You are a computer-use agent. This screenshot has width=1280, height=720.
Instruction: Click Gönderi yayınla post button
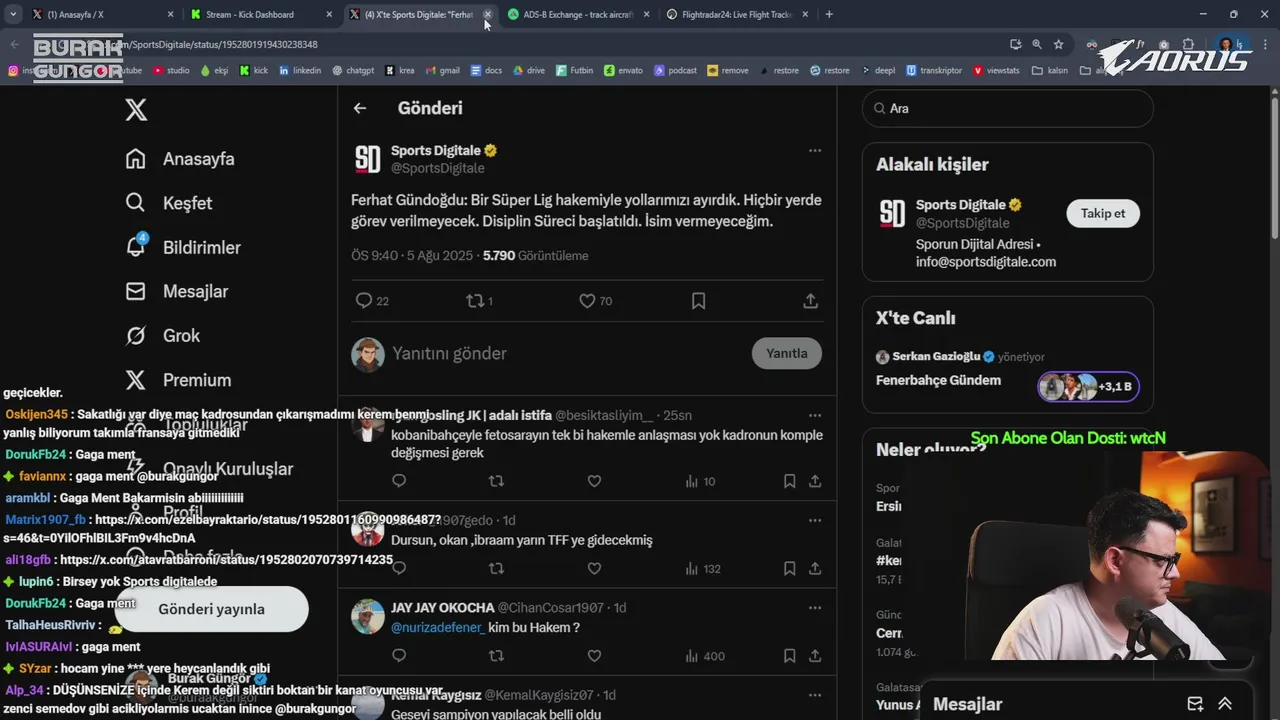coord(211,609)
